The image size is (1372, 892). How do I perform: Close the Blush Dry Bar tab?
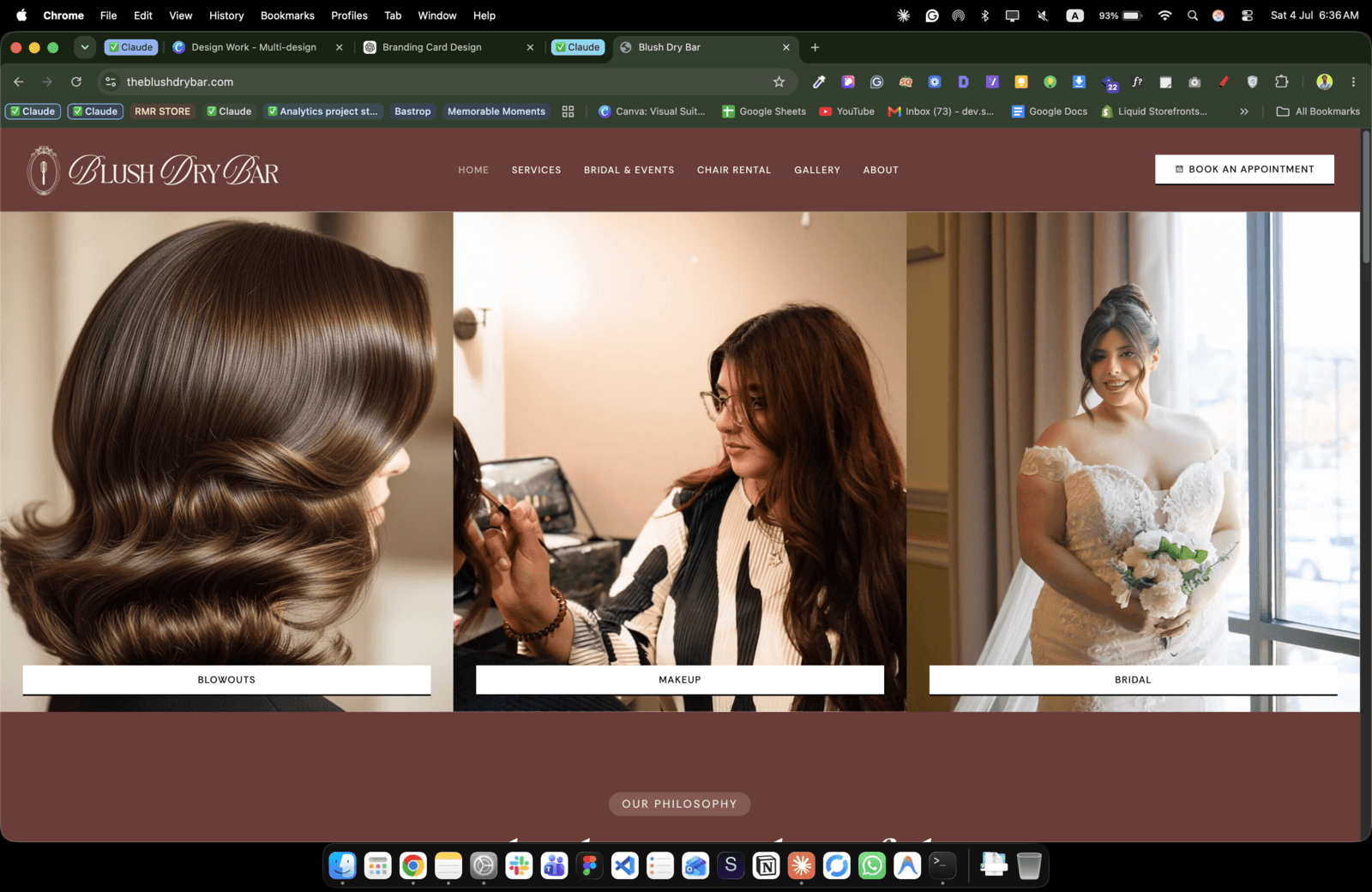click(786, 47)
